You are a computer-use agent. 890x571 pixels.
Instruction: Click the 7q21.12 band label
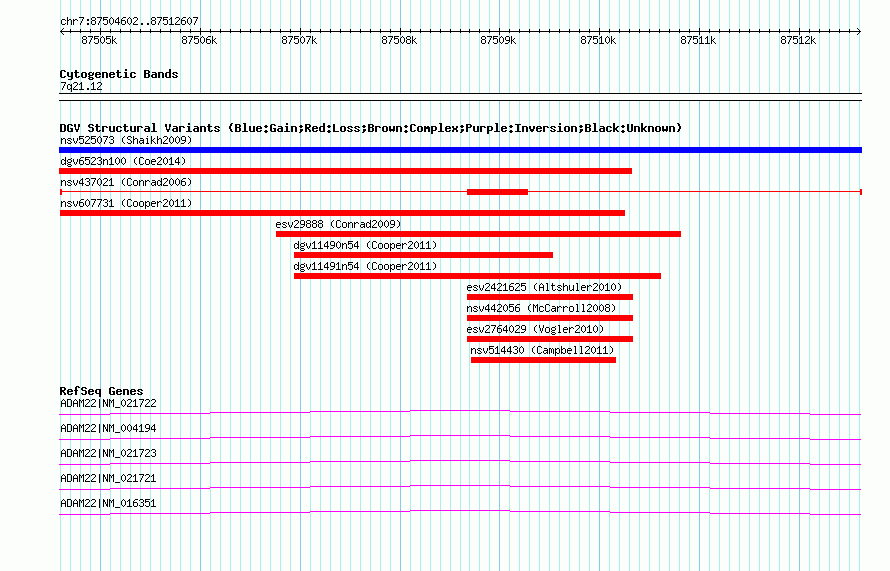click(81, 86)
